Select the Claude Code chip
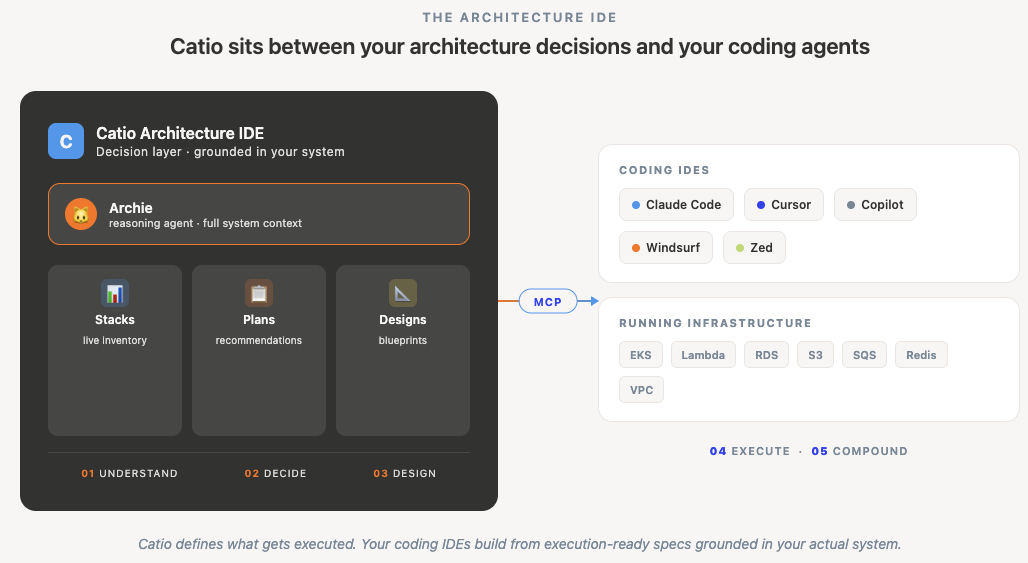The width and height of the screenshot is (1028, 563). click(677, 205)
